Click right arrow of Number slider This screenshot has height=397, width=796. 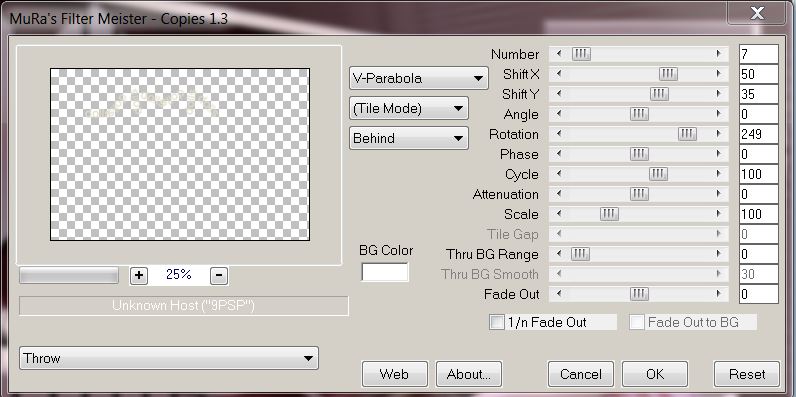[719, 53]
